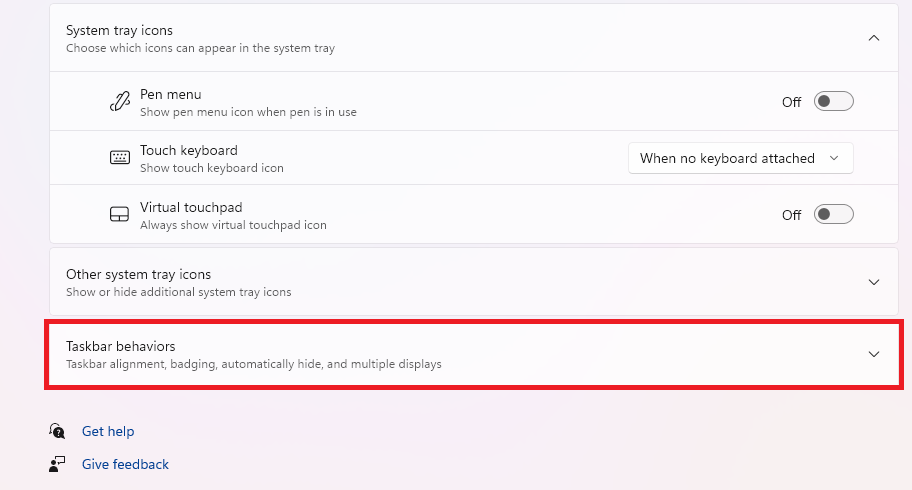Click the Virtual touchpad row label
The height and width of the screenshot is (490, 912).
tap(191, 207)
